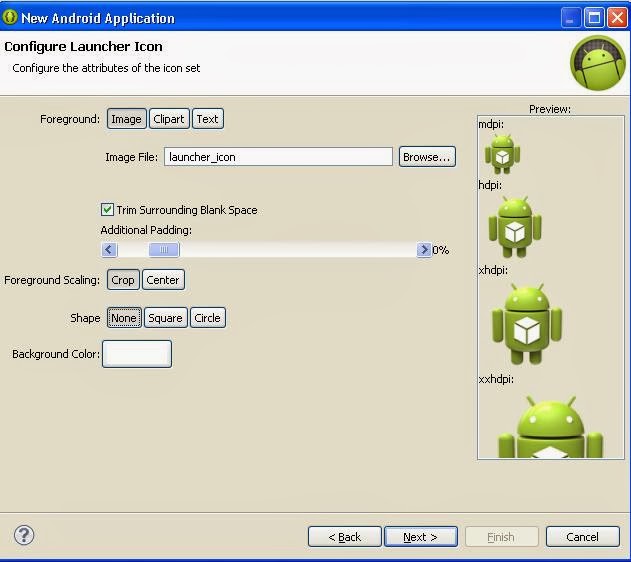The width and height of the screenshot is (631, 562).
Task: Click the padding slider track right of thumb
Action: (x=298, y=250)
